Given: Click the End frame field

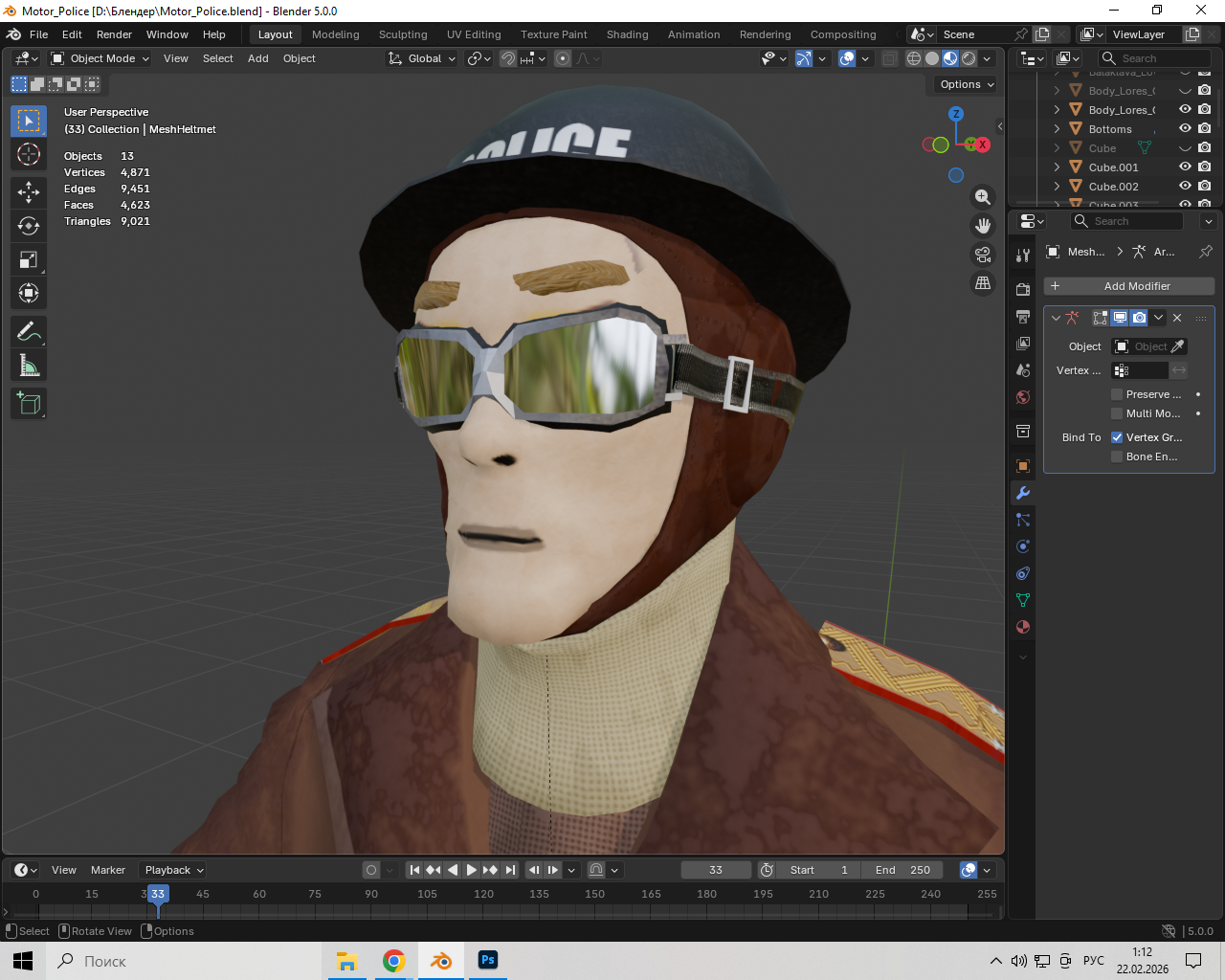Looking at the screenshot, I should coord(902,870).
